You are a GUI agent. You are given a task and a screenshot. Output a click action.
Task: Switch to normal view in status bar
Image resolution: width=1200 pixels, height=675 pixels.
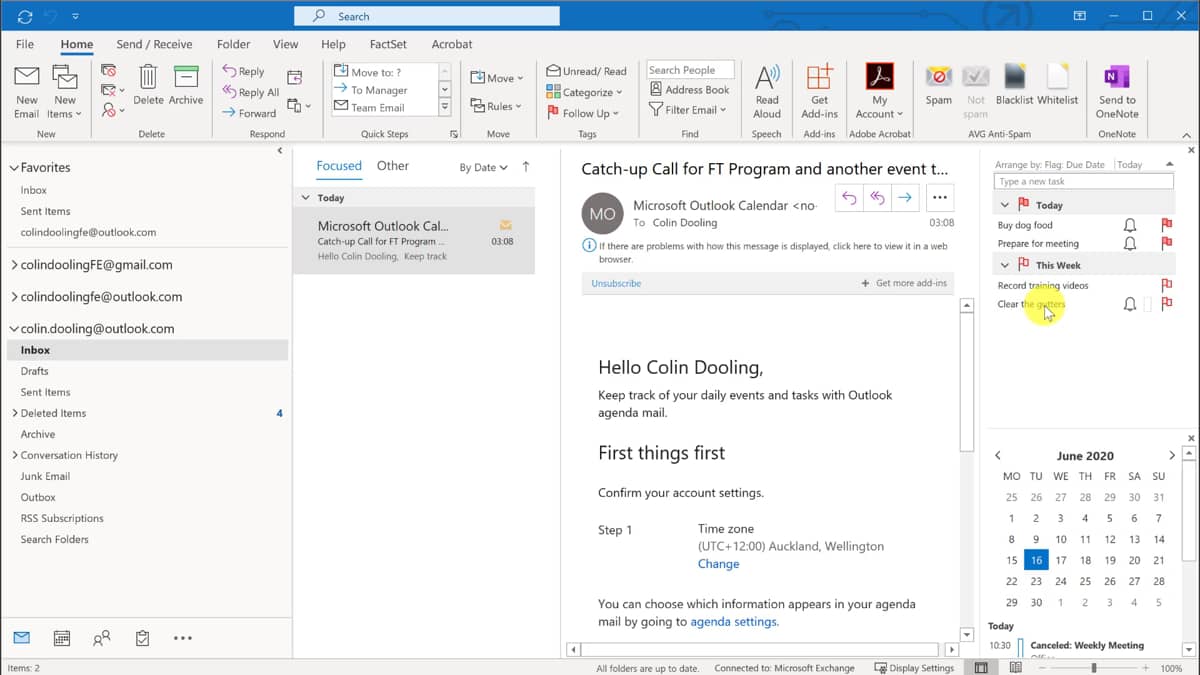click(x=981, y=668)
